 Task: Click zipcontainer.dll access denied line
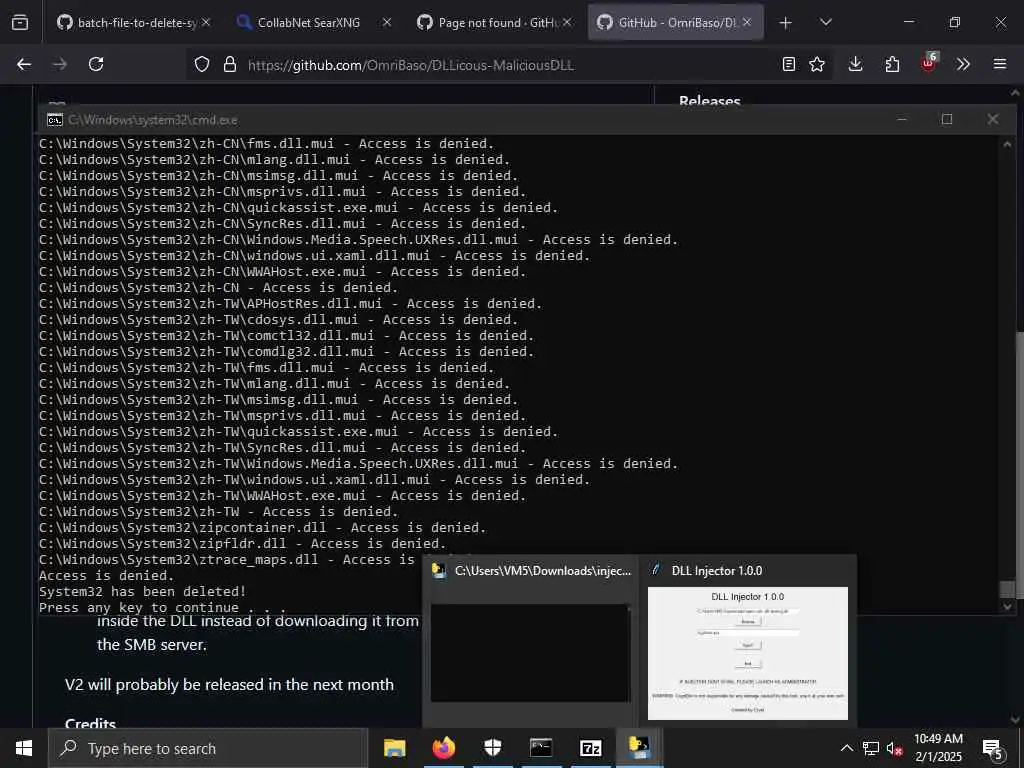(262, 528)
